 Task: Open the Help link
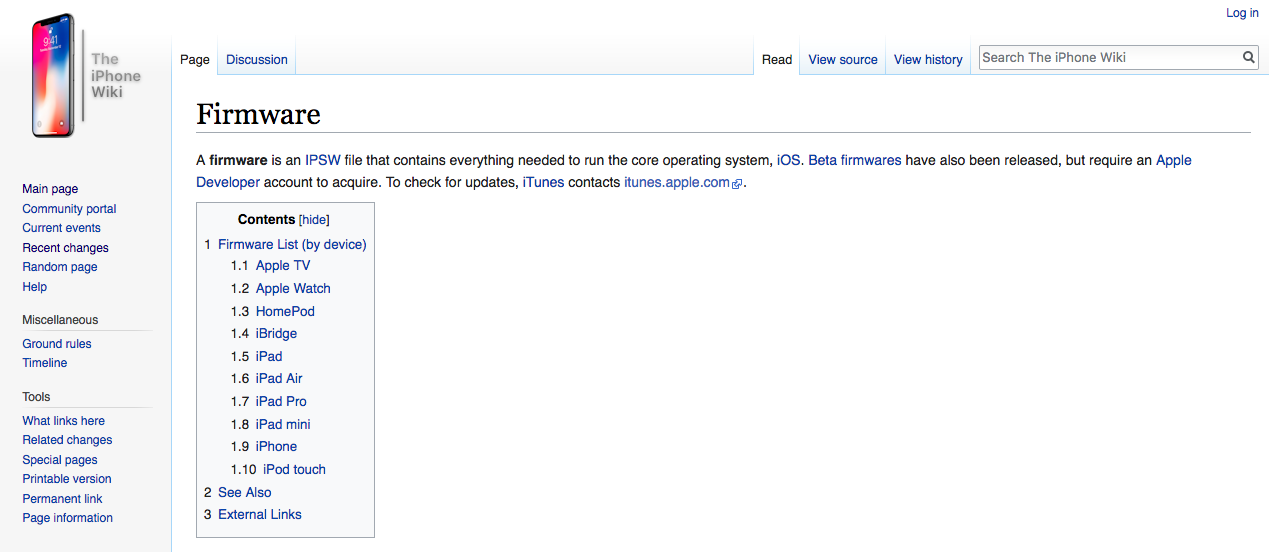[35, 287]
